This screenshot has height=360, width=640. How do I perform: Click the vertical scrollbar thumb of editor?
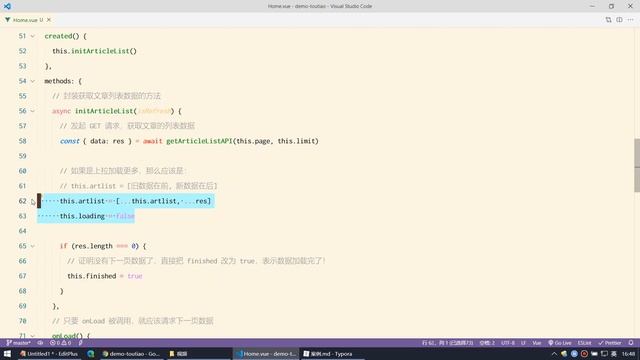(x=637, y=165)
